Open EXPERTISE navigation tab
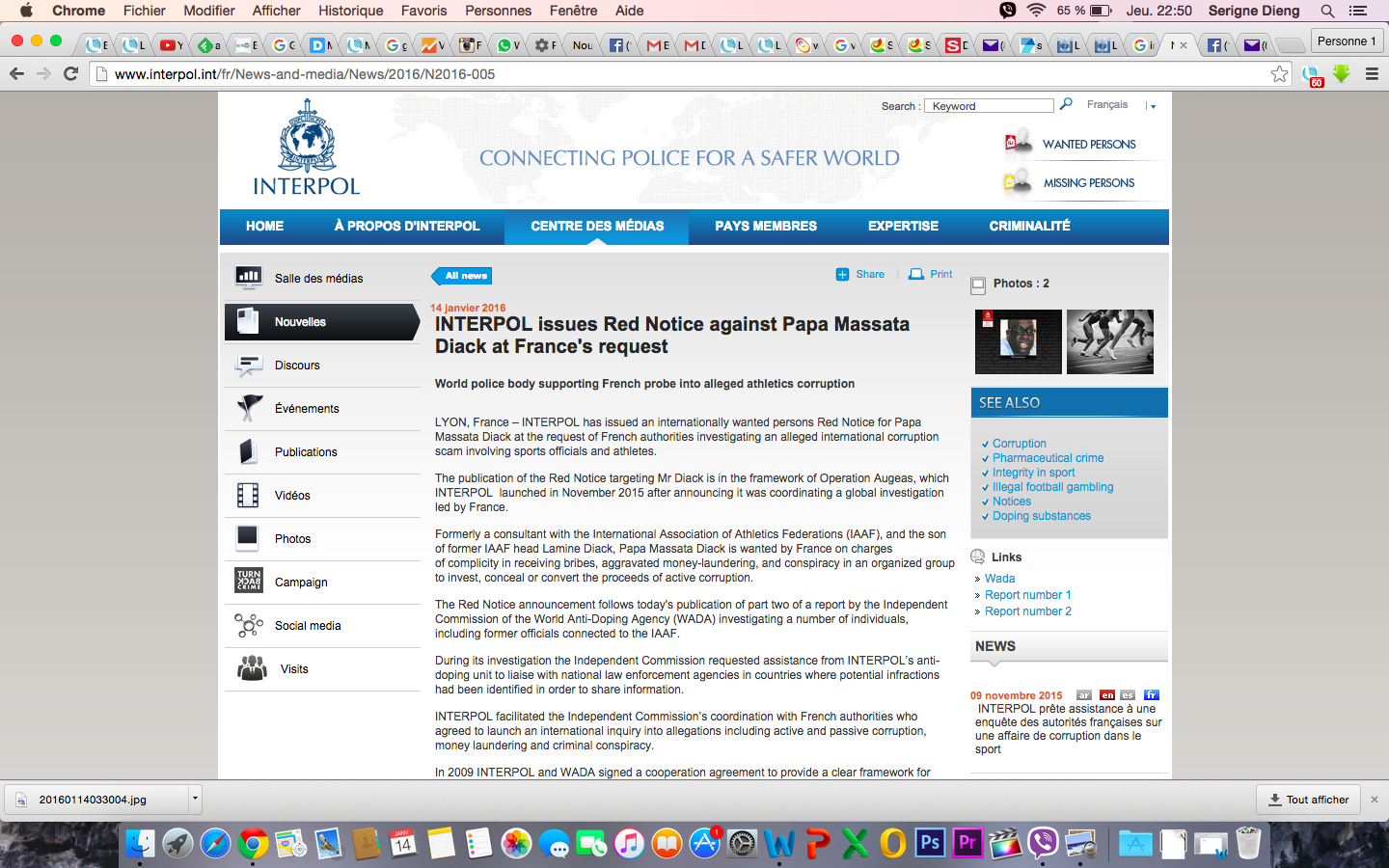The height and width of the screenshot is (868, 1389). [903, 226]
